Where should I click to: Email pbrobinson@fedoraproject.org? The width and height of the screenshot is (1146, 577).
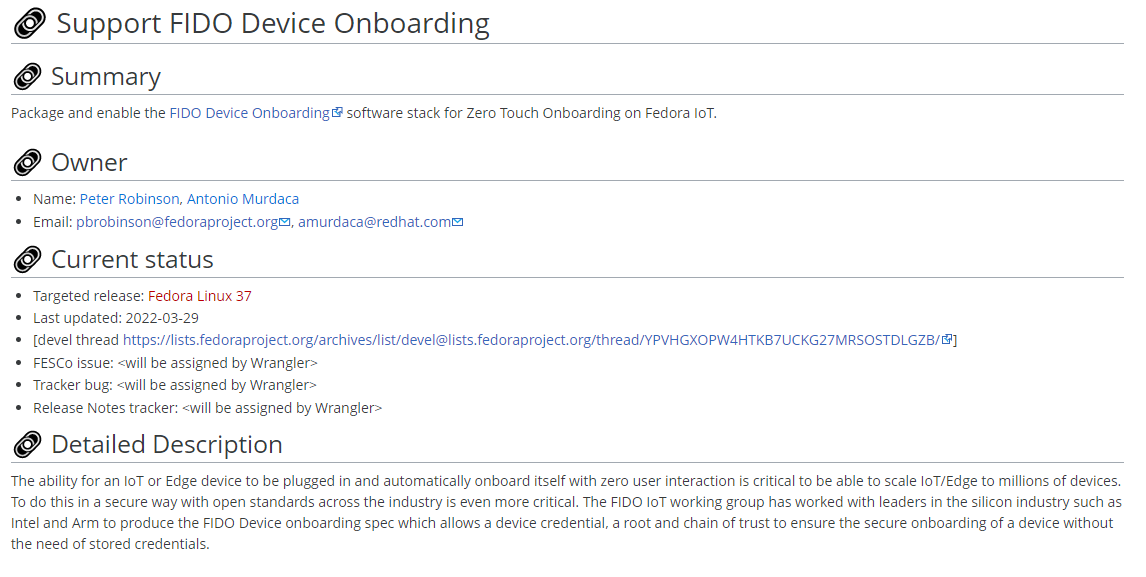coord(176,222)
